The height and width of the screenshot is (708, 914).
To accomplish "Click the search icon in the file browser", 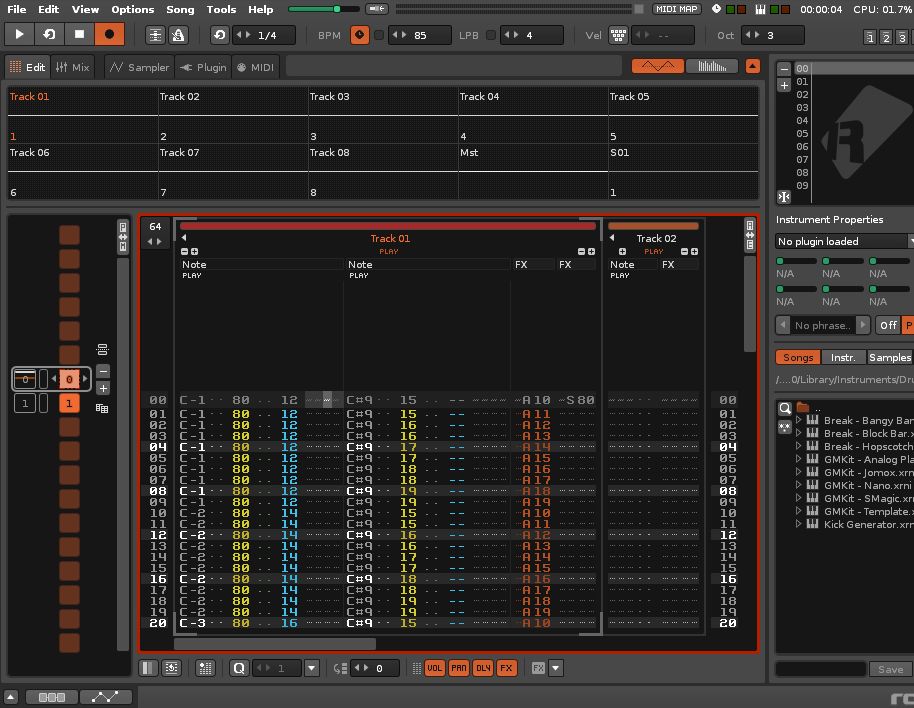I will pyautogui.click(x=785, y=408).
